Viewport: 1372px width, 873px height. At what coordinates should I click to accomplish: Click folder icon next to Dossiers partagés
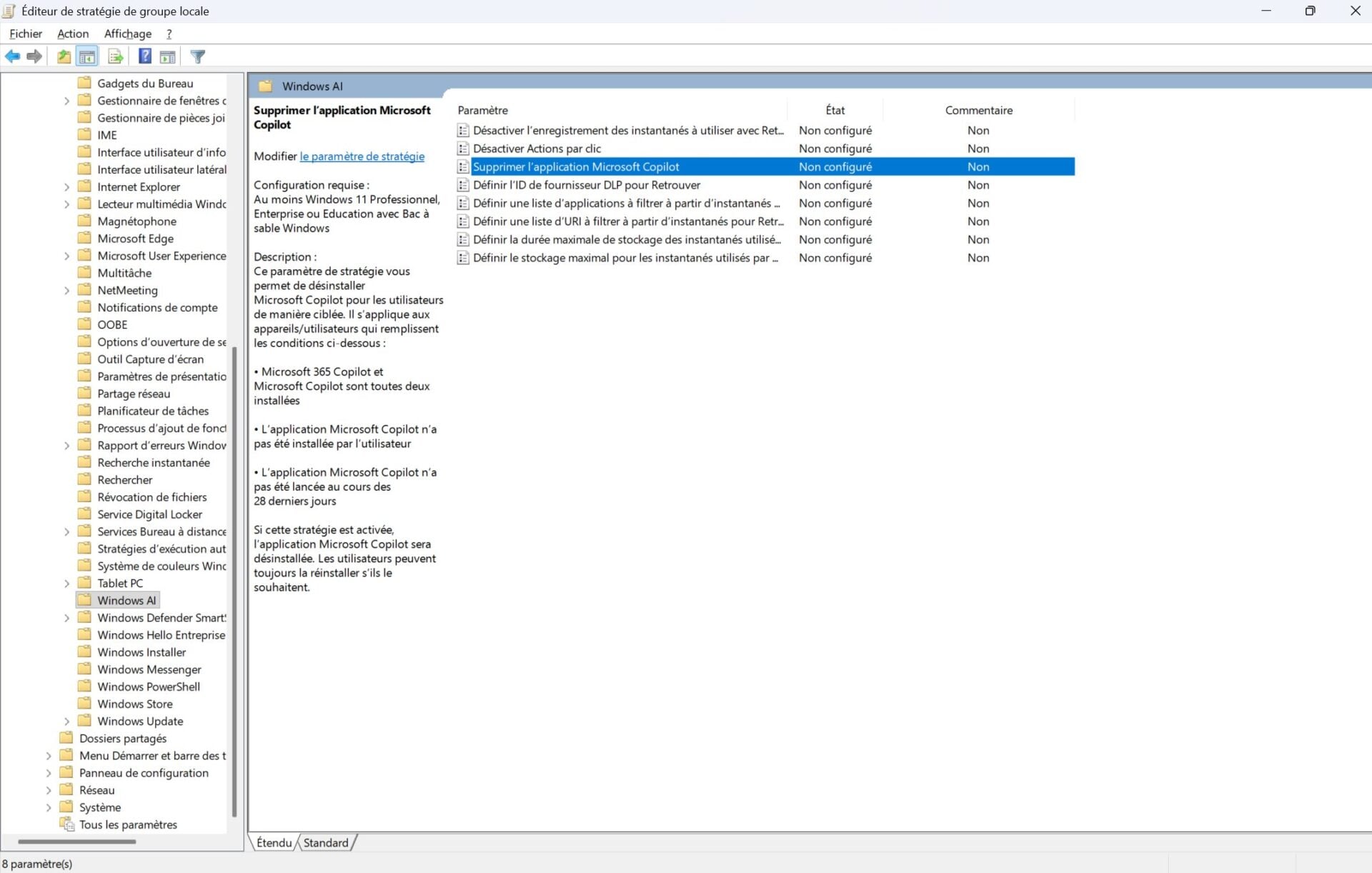click(x=66, y=738)
